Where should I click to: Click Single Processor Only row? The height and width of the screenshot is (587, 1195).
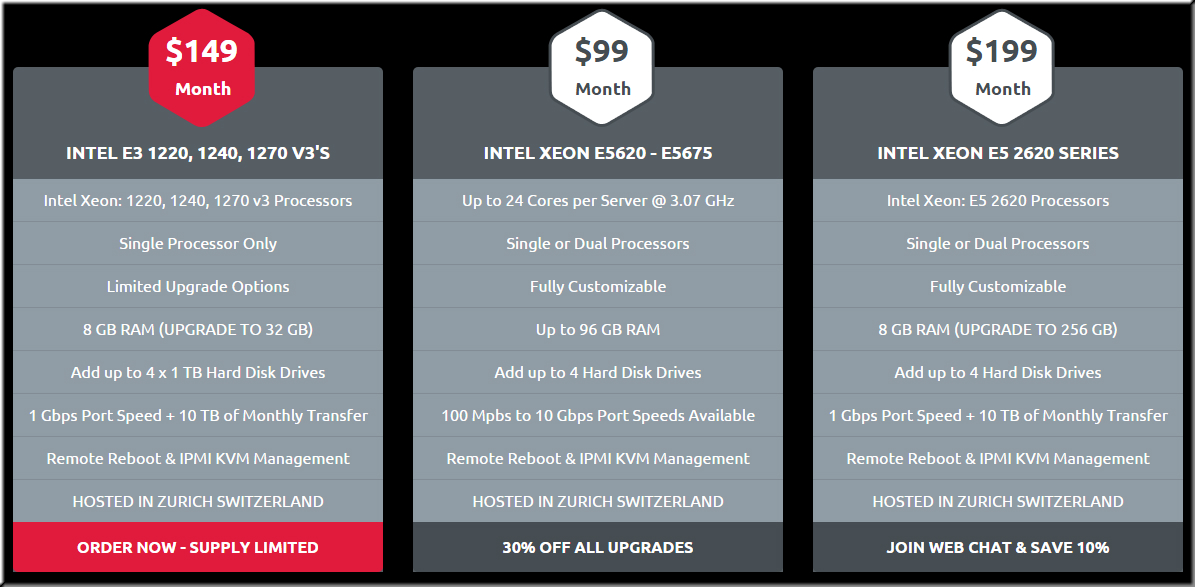point(198,244)
